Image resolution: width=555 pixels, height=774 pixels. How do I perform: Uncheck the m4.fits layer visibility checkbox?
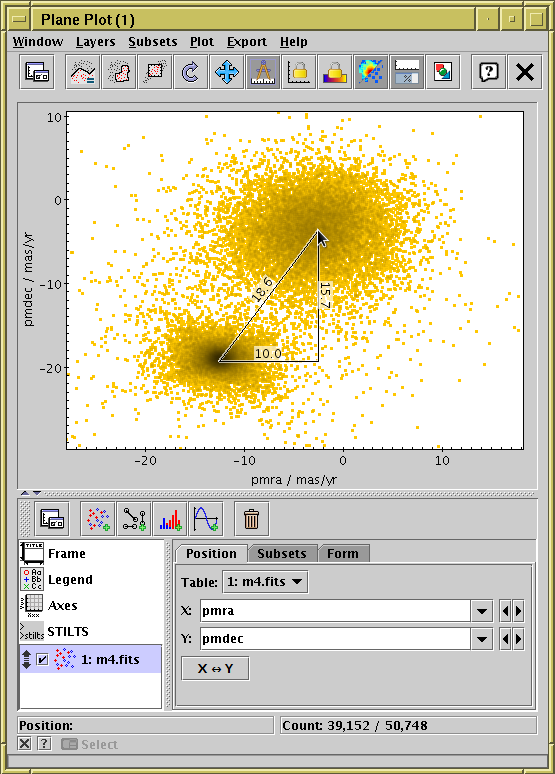(x=42, y=659)
